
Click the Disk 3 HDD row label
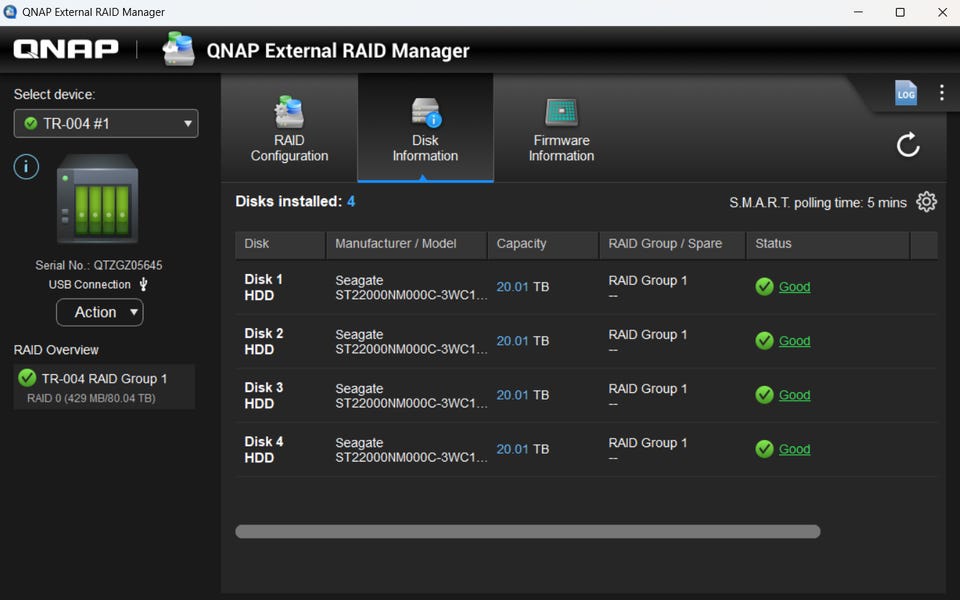(264, 396)
